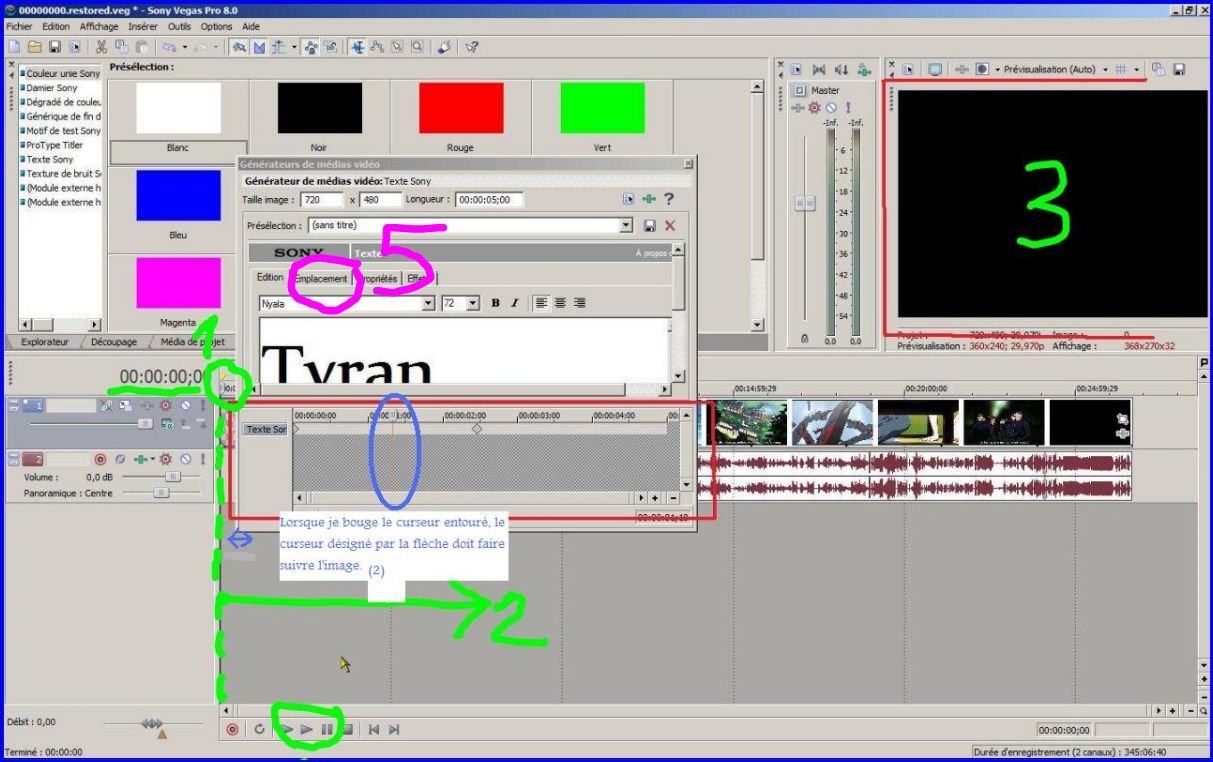Open Prévisualisation (Auto) quality dropdown

coord(1105,69)
